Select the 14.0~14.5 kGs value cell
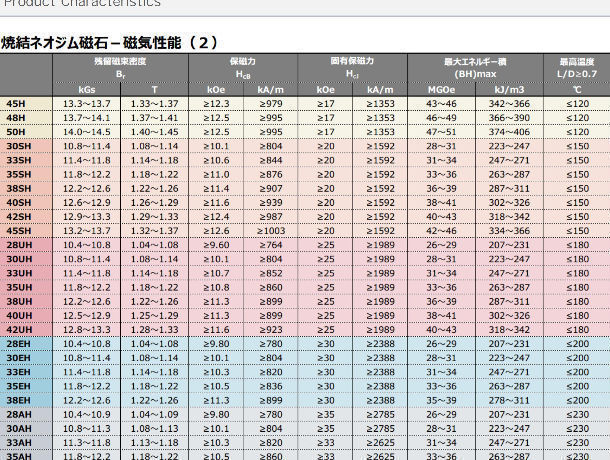The width and height of the screenshot is (610, 460). pyautogui.click(x=87, y=132)
